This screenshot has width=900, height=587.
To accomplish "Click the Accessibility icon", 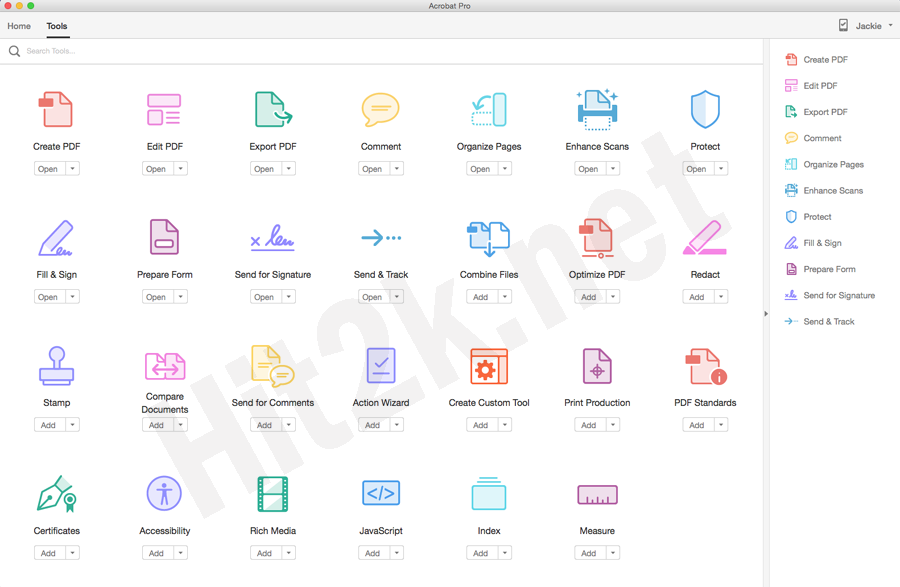I will coord(164,493).
